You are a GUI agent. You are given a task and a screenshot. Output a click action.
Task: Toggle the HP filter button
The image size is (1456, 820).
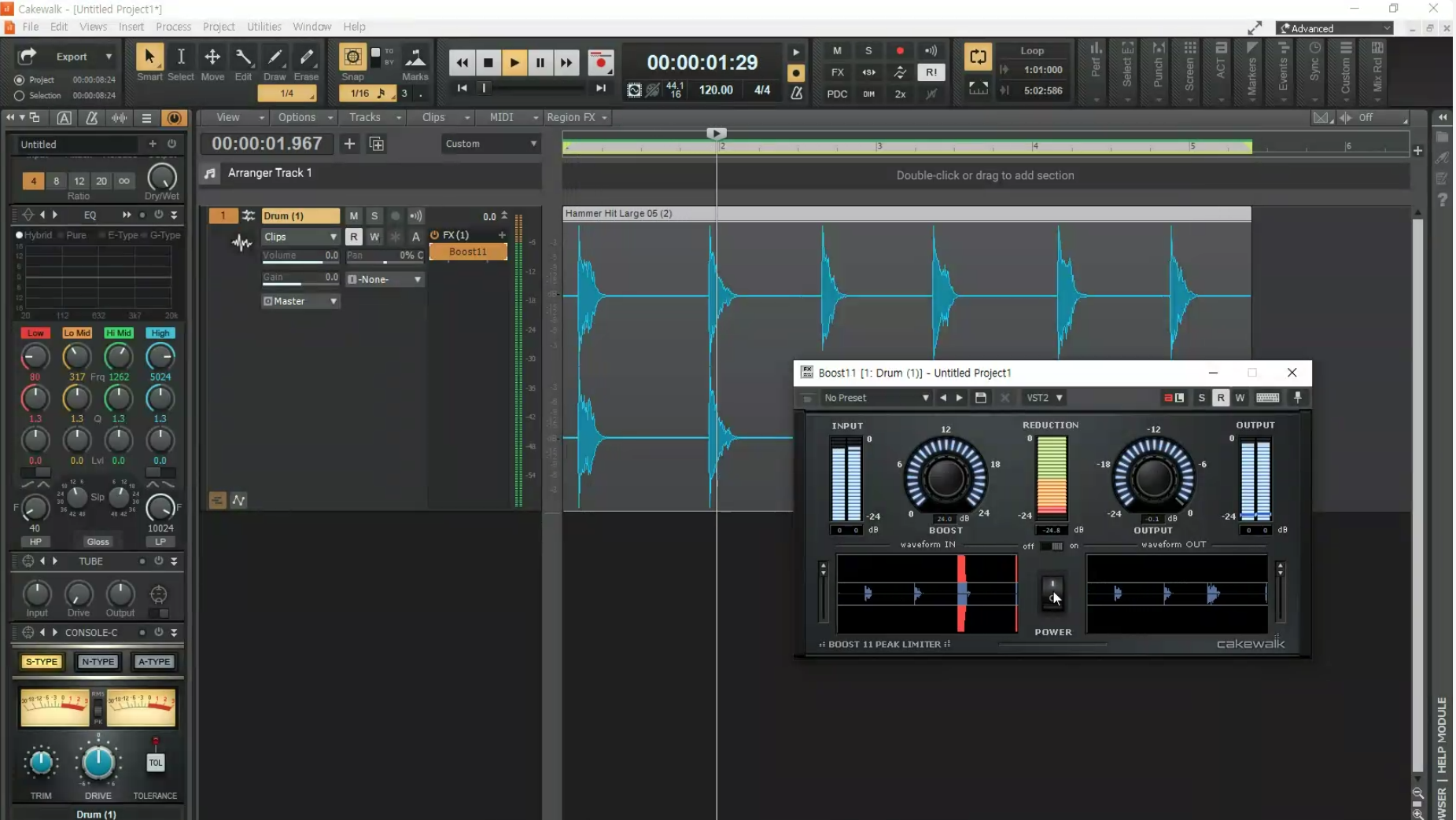[35, 542]
